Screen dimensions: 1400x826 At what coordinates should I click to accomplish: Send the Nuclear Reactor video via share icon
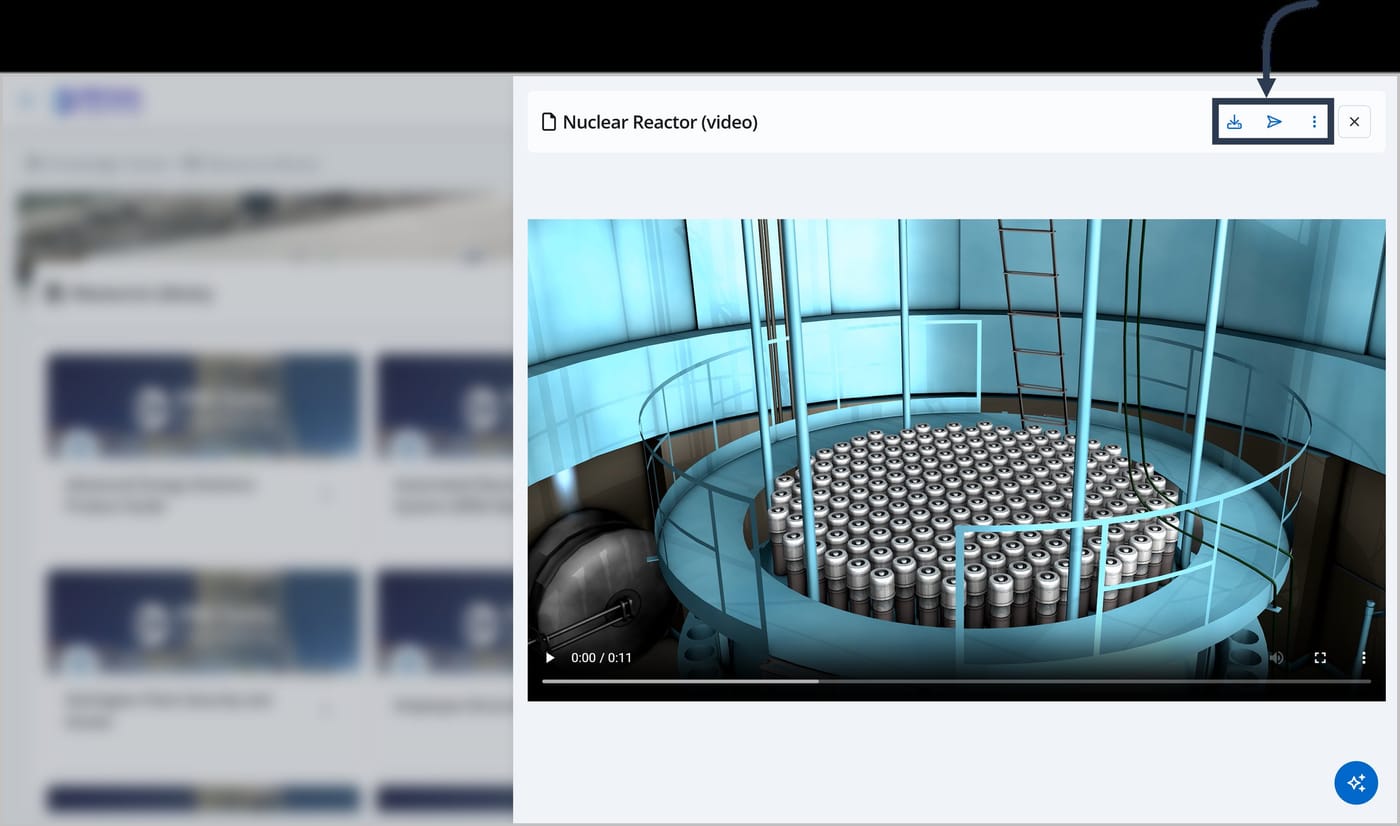(1274, 122)
